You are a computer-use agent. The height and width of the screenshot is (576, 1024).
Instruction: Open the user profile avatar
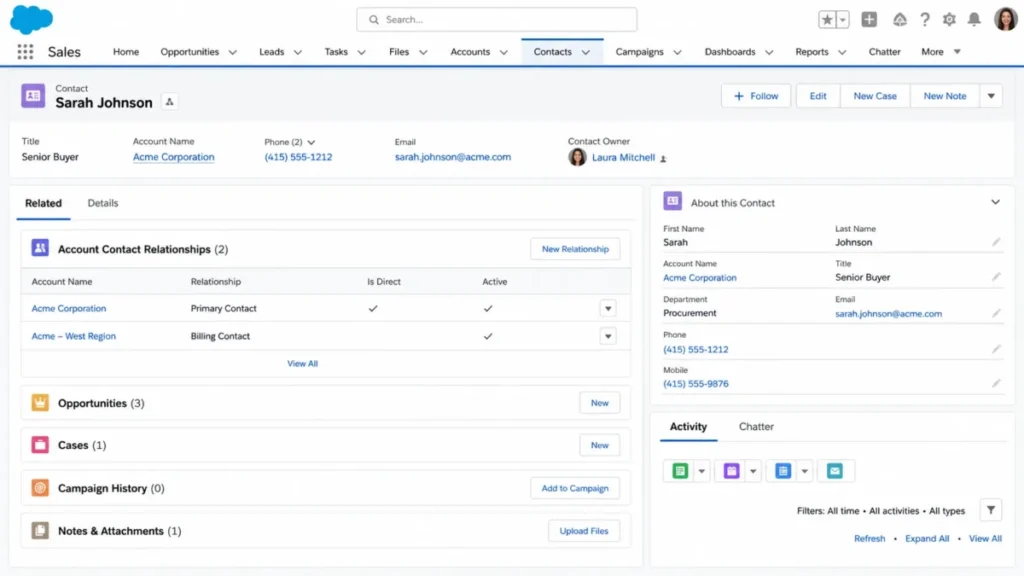tap(1005, 20)
